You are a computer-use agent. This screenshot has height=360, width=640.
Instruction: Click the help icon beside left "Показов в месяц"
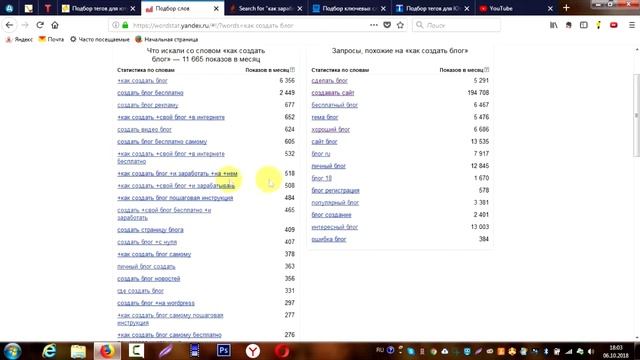[292, 70]
